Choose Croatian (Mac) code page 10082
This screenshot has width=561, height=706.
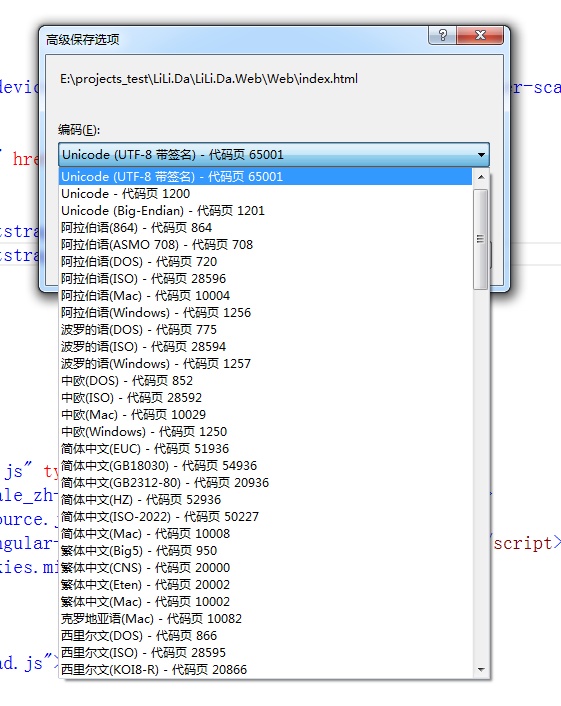(x=266, y=619)
